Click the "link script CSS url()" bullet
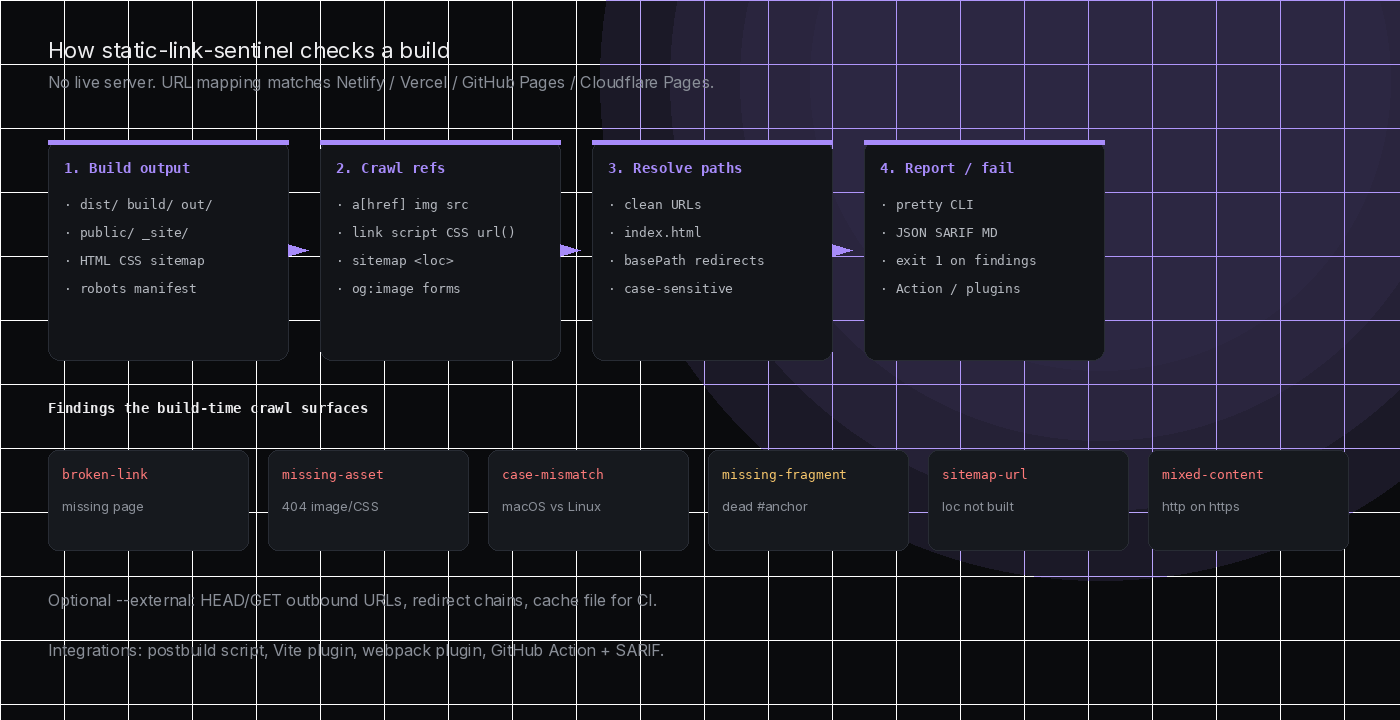Image resolution: width=1400 pixels, height=720 pixels. 426,232
